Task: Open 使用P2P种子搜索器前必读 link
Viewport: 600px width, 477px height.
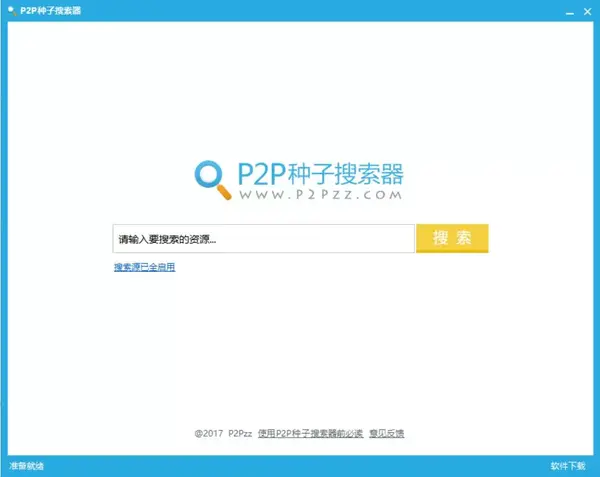Action: (x=310, y=433)
